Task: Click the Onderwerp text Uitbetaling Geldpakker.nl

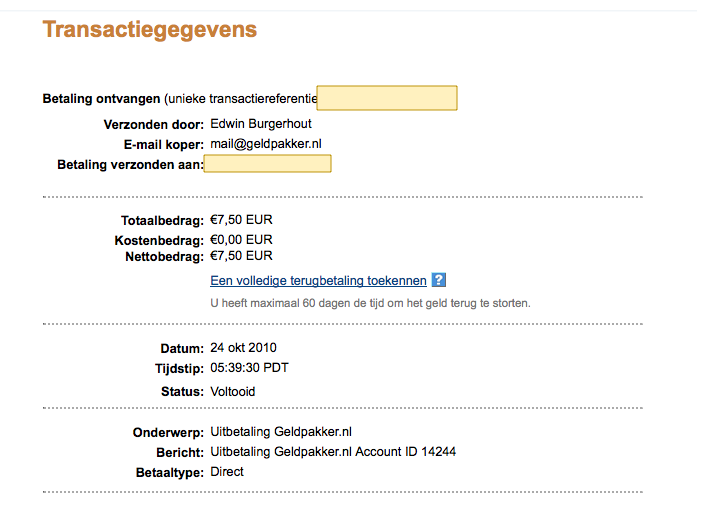Action: tap(281, 432)
